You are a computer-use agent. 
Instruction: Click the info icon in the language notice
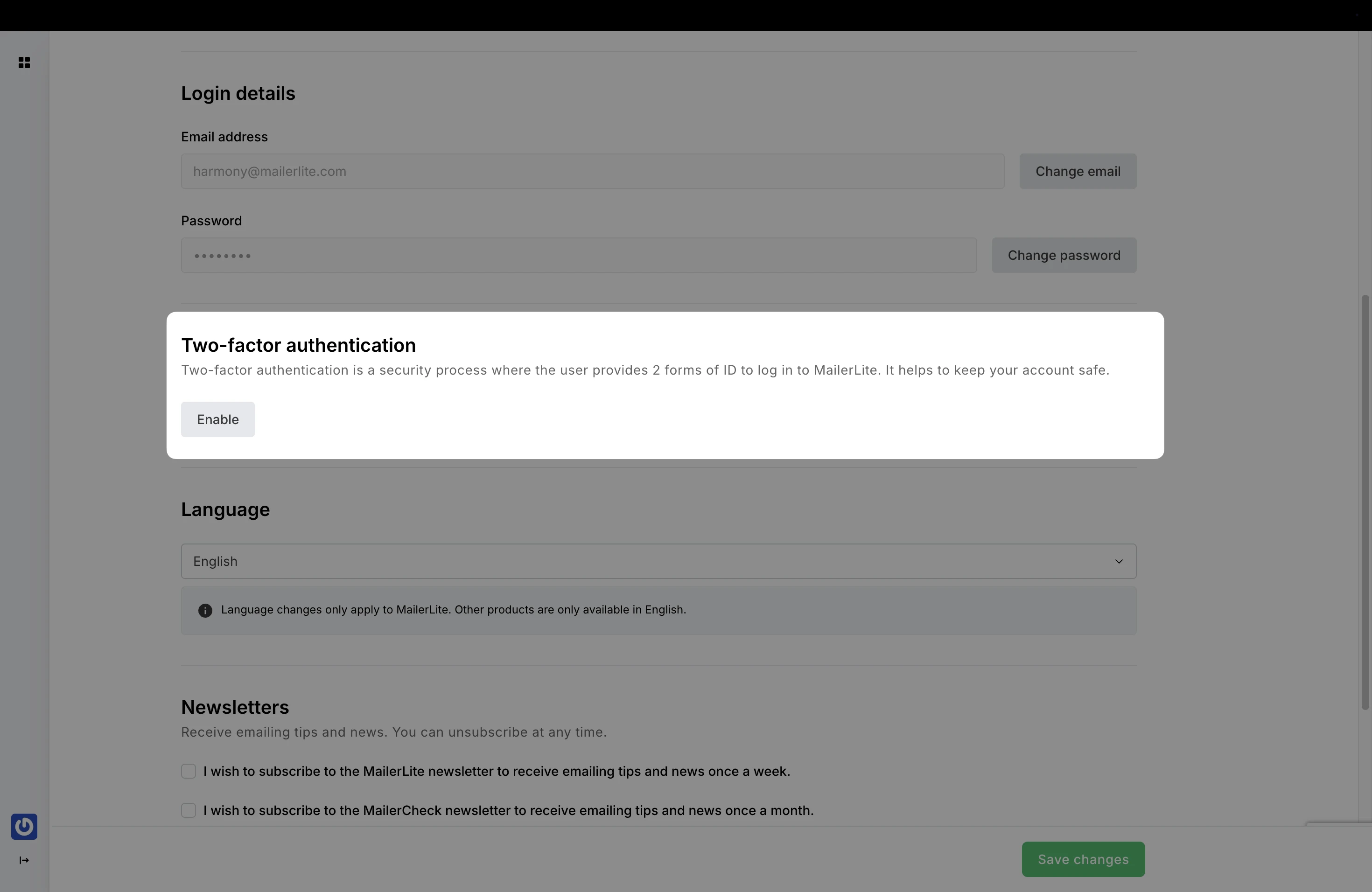(205, 610)
